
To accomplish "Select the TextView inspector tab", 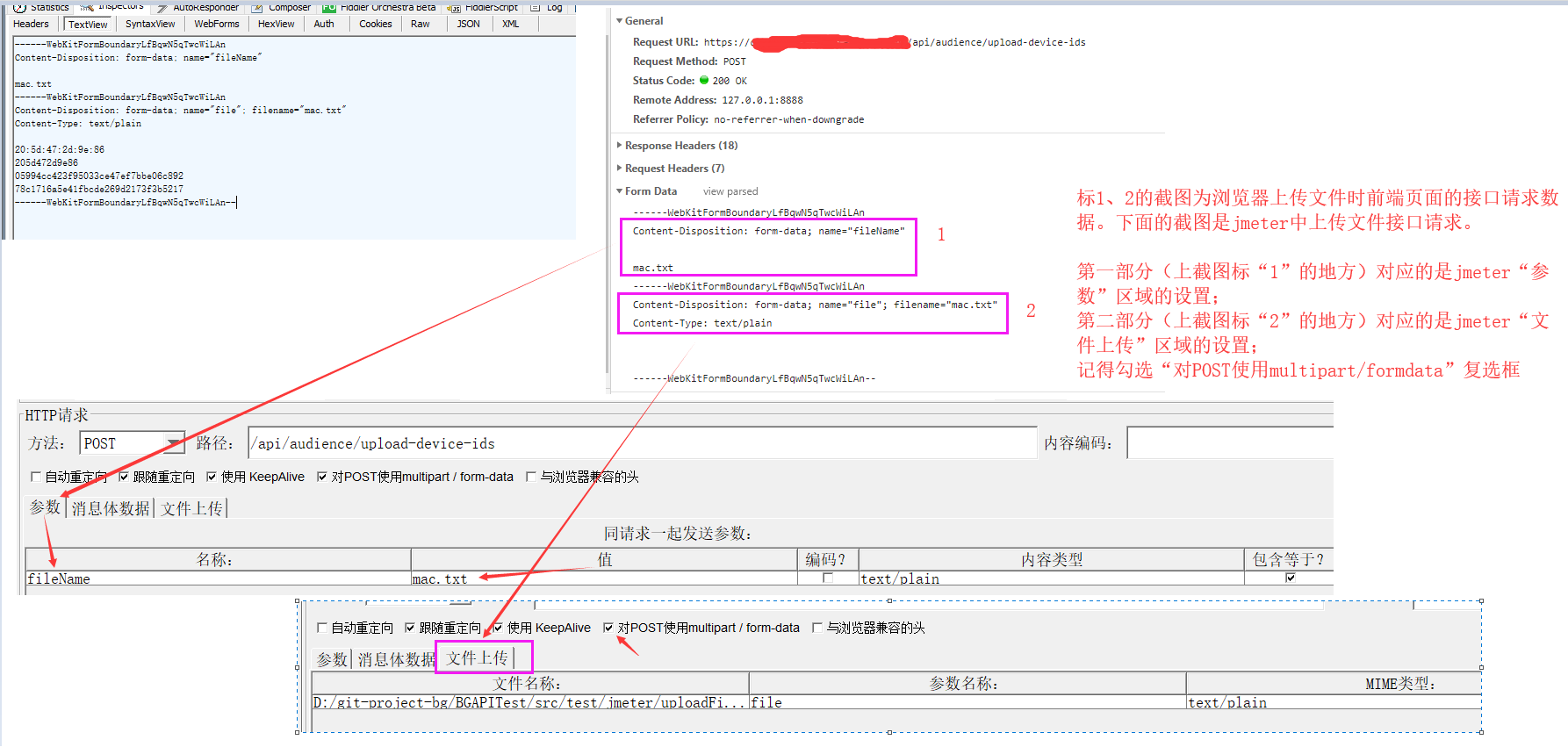I will (88, 25).
